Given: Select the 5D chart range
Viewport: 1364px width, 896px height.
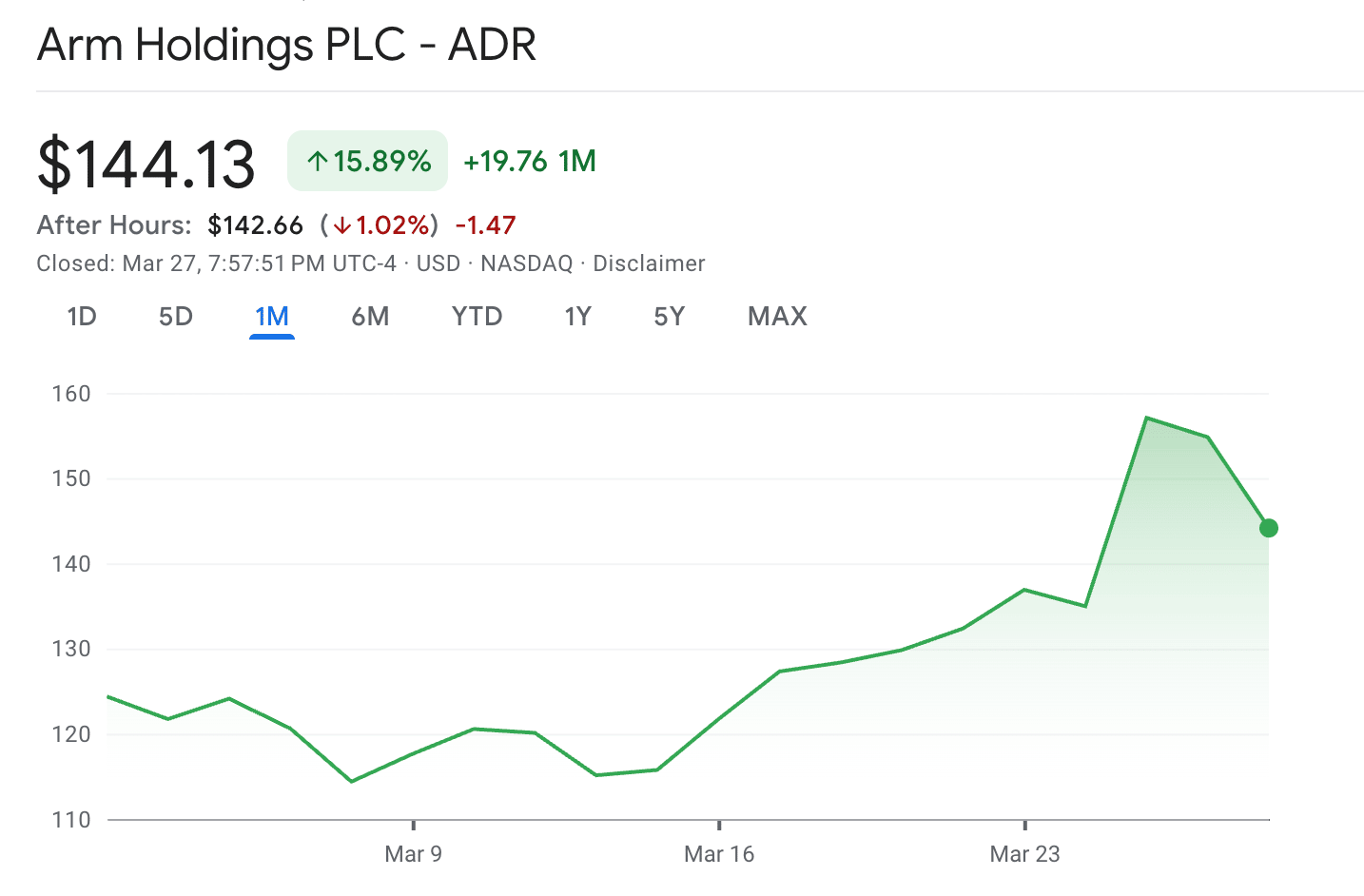Looking at the screenshot, I should coord(176,317).
